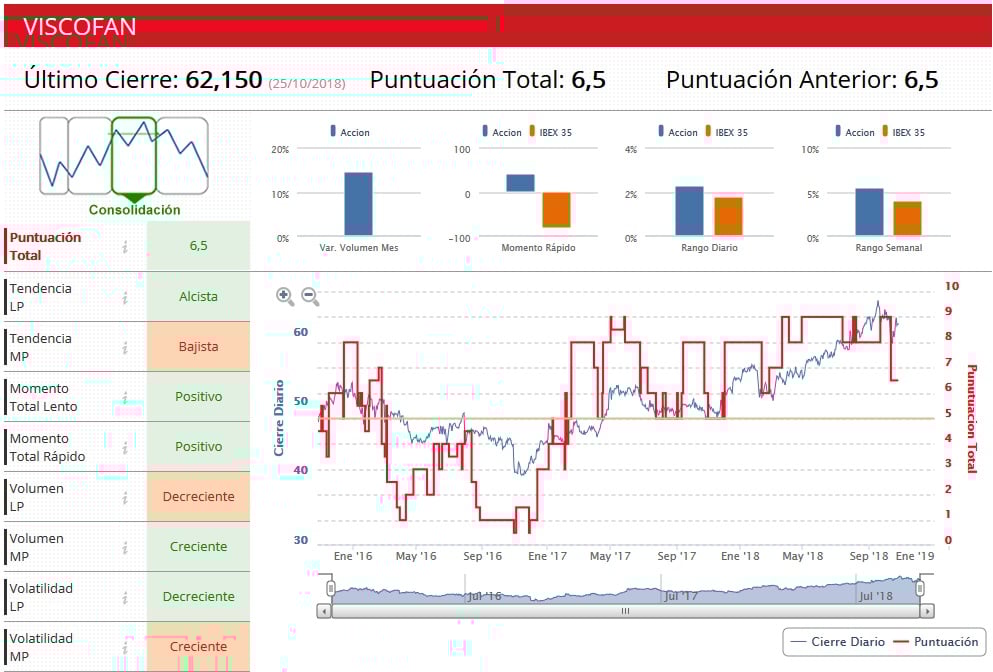Open info icon for Volumen LP row
The height and width of the screenshot is (672, 993).
tap(125, 498)
